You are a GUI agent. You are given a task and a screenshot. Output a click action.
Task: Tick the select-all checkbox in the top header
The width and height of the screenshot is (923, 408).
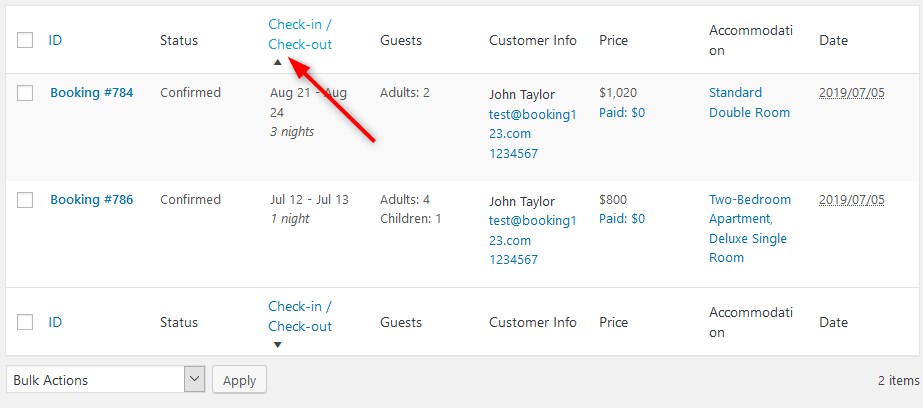pyautogui.click(x=25, y=41)
